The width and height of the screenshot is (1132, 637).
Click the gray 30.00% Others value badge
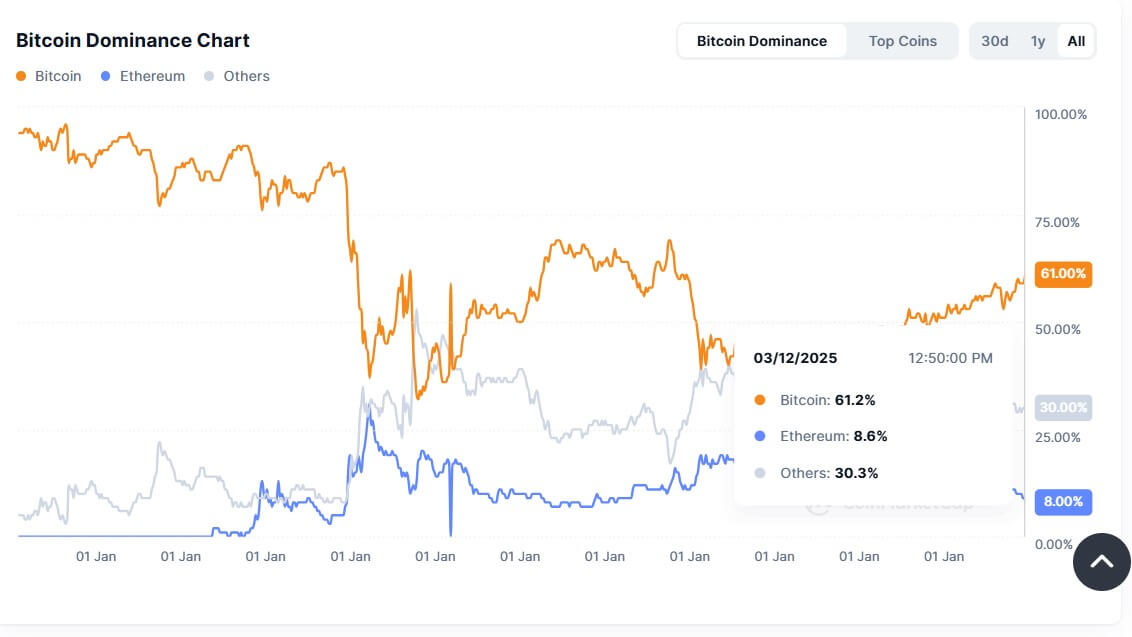pos(1063,407)
